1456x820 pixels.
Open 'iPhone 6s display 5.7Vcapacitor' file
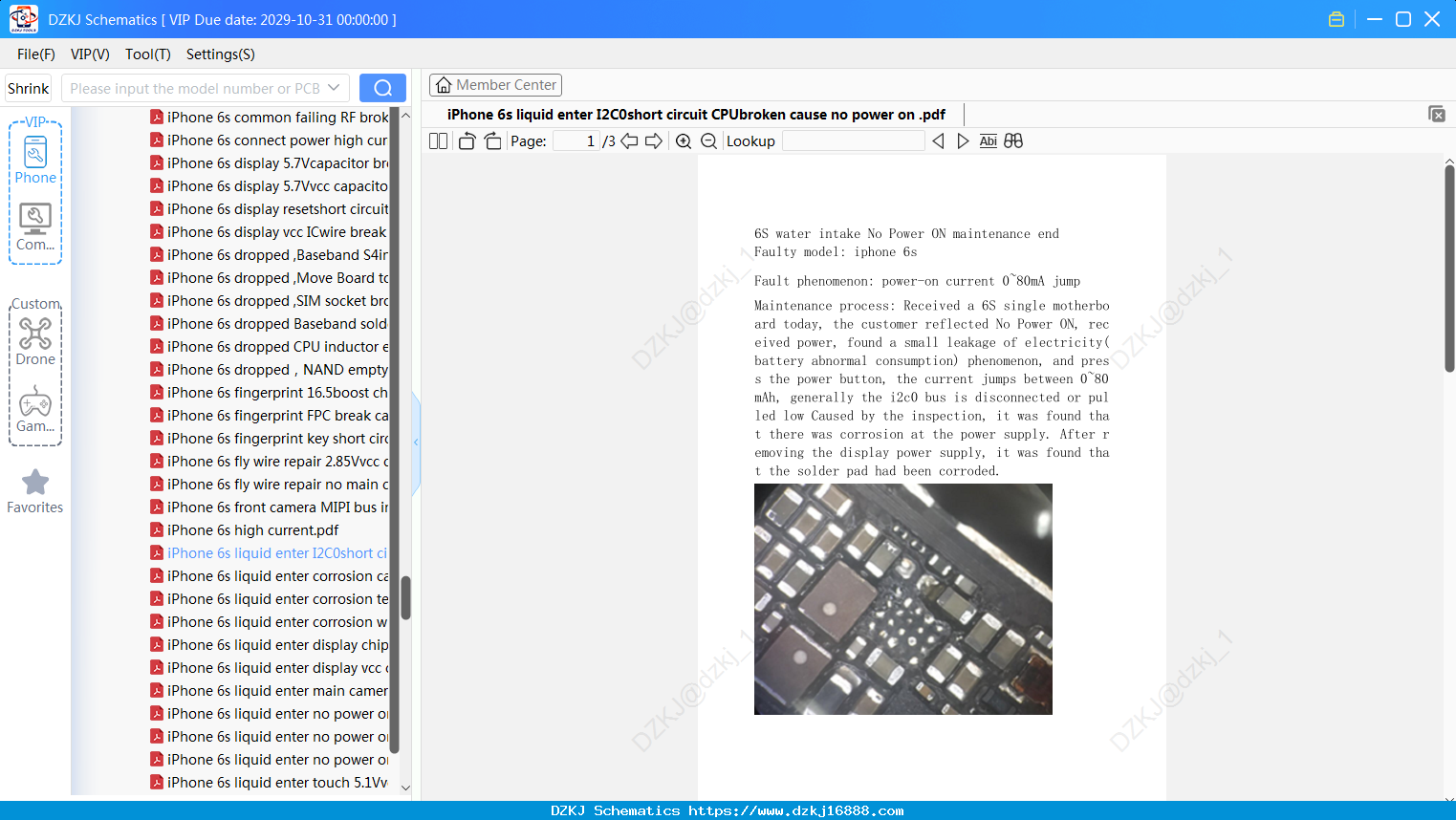coord(277,162)
